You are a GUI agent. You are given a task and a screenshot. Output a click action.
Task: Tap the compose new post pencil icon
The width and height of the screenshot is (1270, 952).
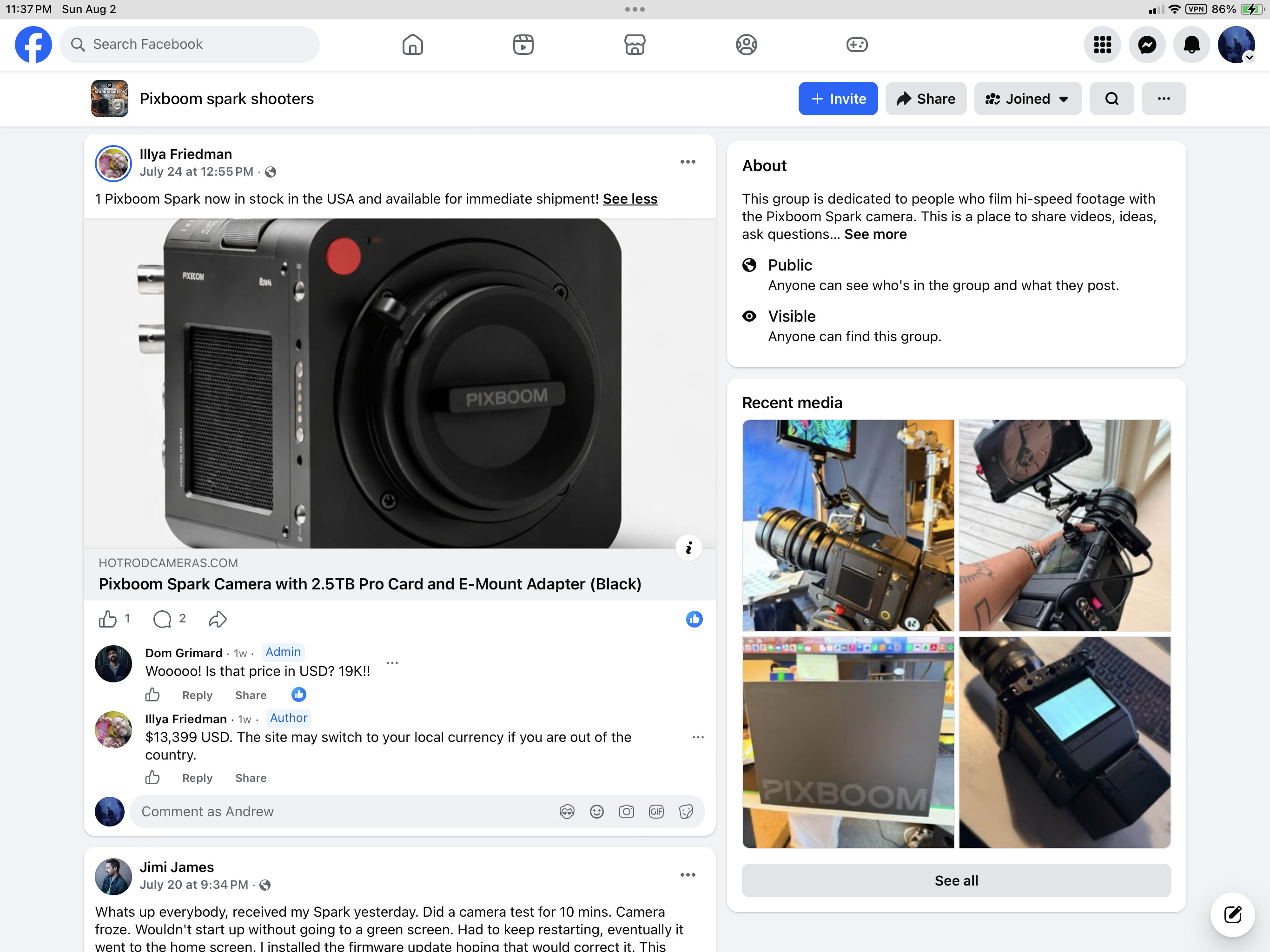coord(1232,915)
